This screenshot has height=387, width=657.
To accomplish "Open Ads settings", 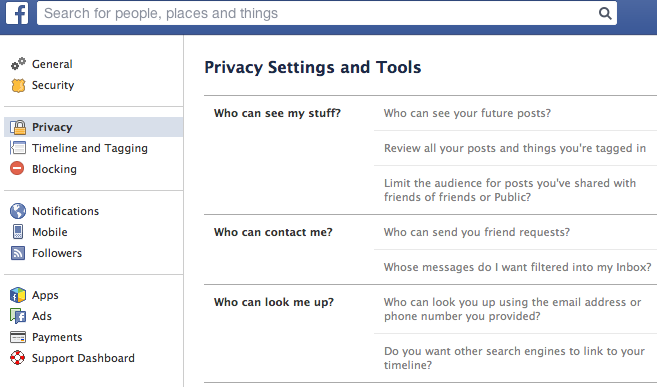I will point(41,316).
